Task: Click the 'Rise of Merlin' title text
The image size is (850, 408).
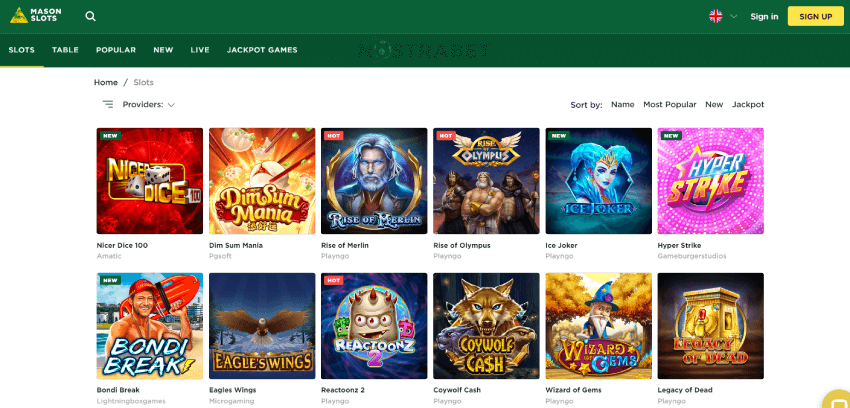Action: (345, 245)
